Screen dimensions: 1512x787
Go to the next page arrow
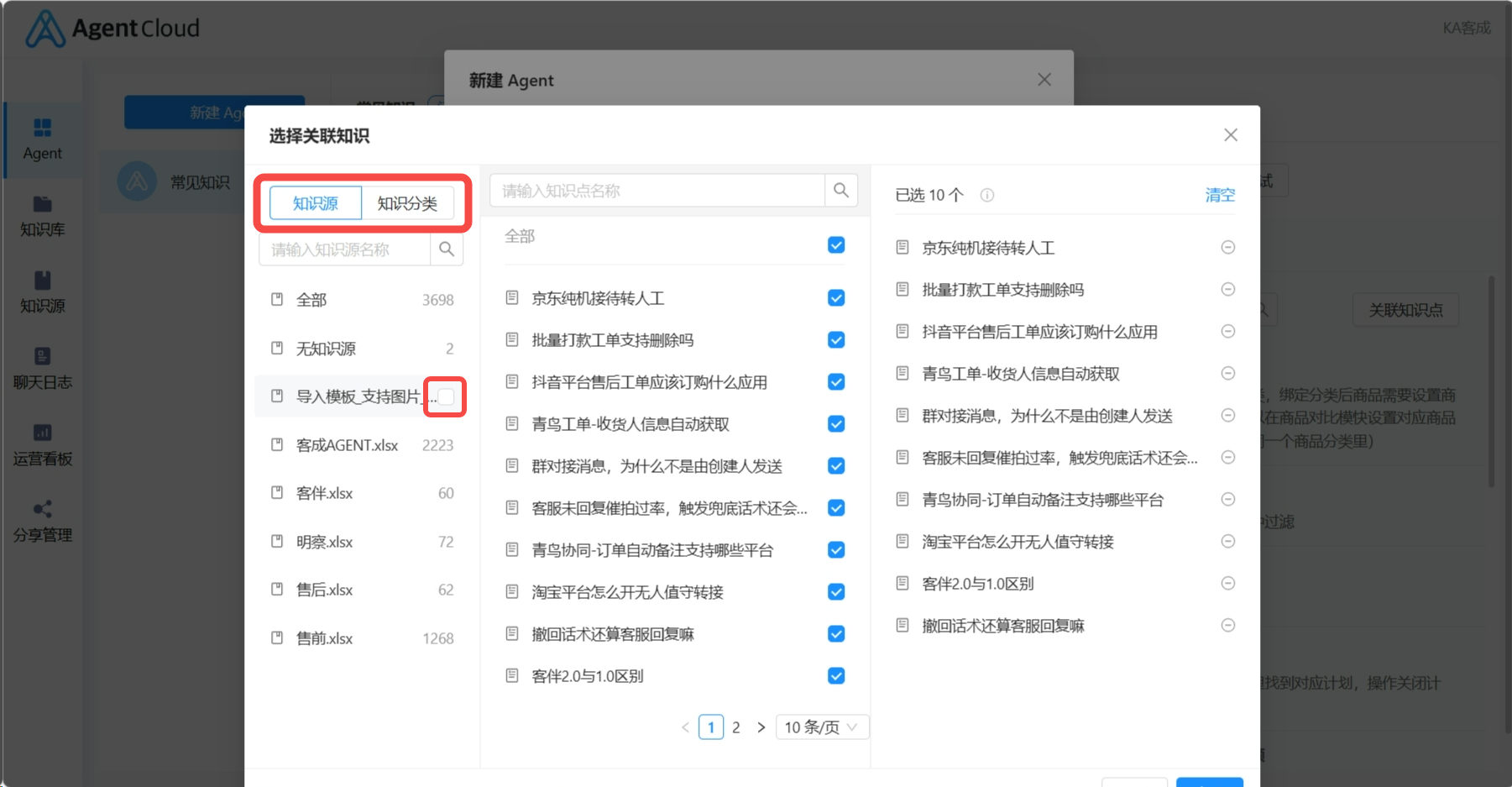(761, 727)
